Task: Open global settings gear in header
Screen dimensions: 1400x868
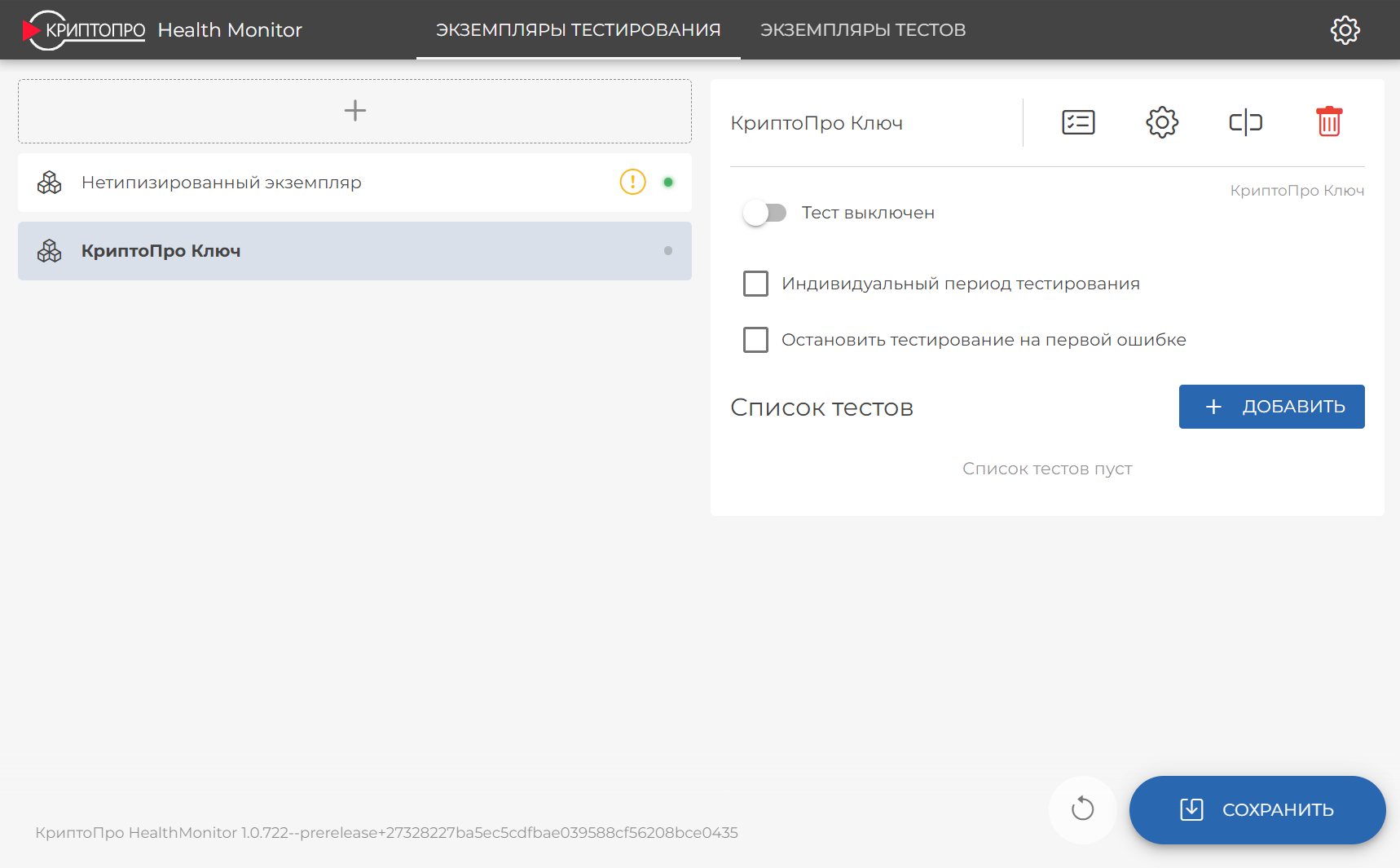Action: pos(1345,30)
